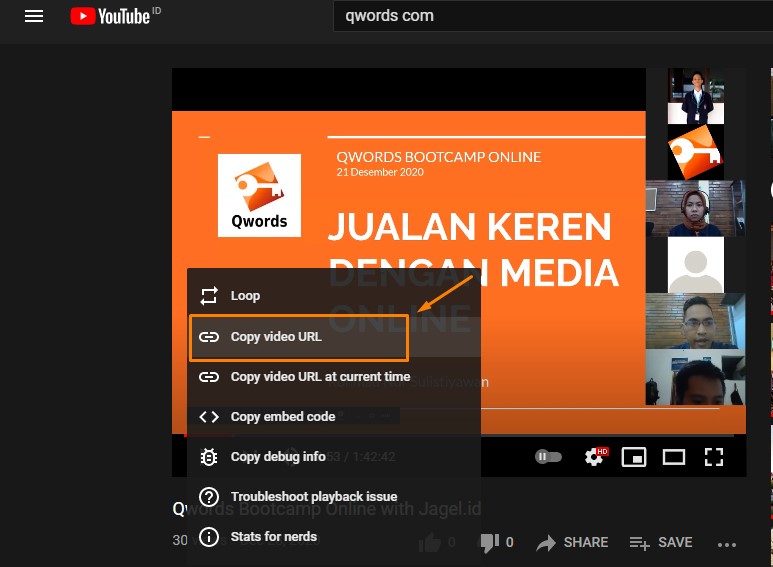Select Copy video URL at current time
Image resolution: width=773 pixels, height=567 pixels.
(334, 377)
